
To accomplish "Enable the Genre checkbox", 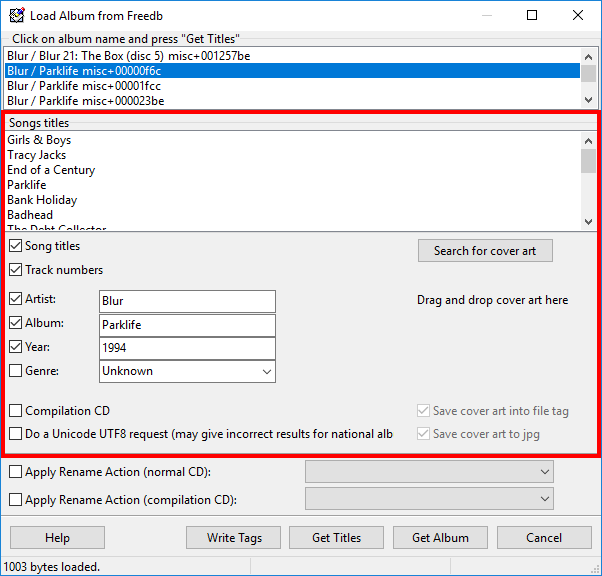I will coord(15,371).
